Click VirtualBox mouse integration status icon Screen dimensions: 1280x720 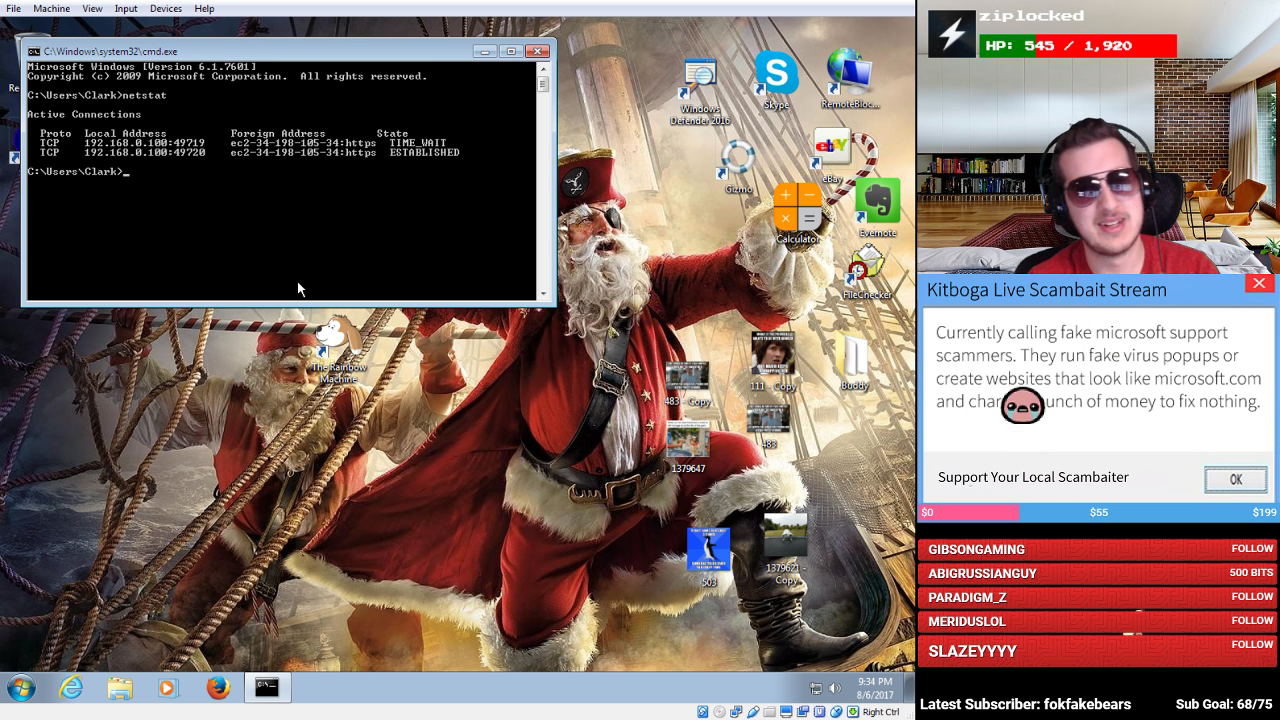[837, 712]
